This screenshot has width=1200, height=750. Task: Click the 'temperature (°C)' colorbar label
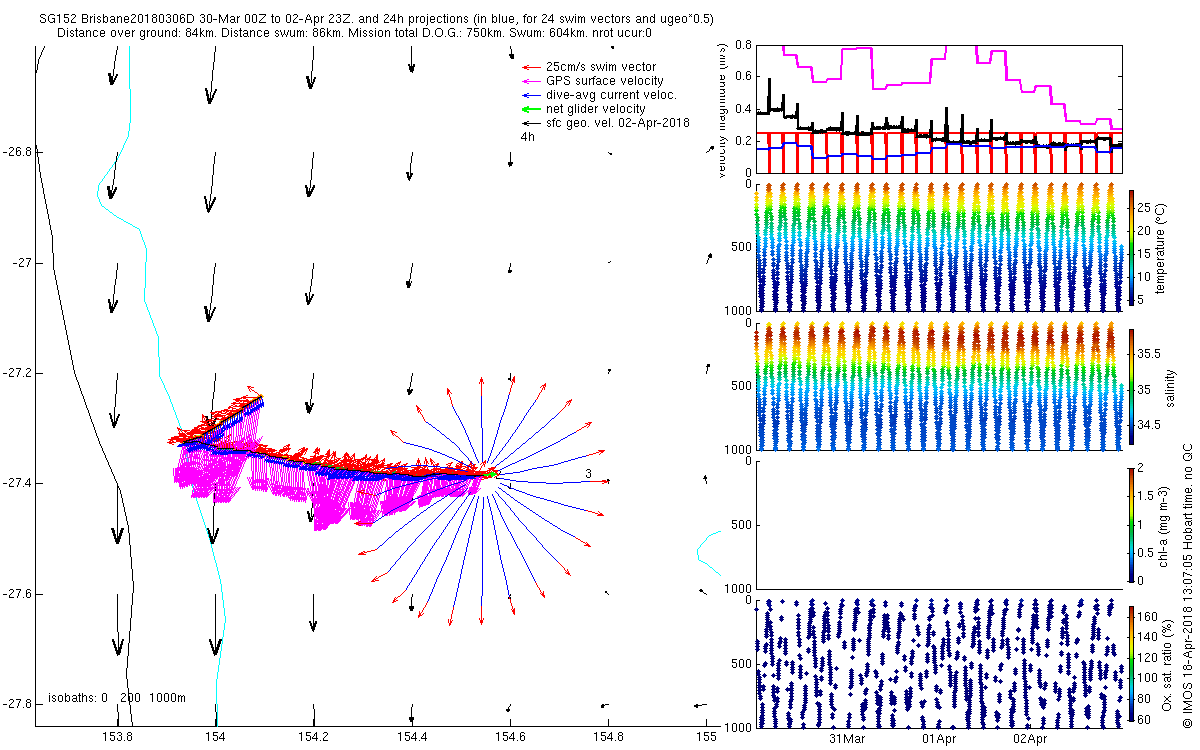tap(1161, 250)
